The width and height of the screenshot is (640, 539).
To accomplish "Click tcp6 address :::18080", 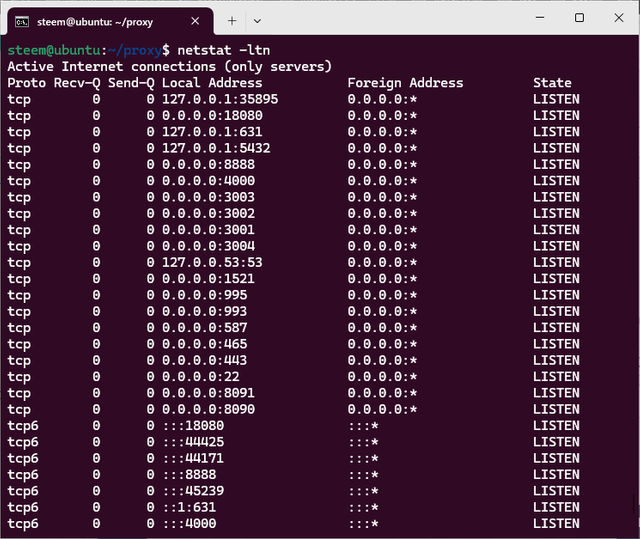I will 193,426.
